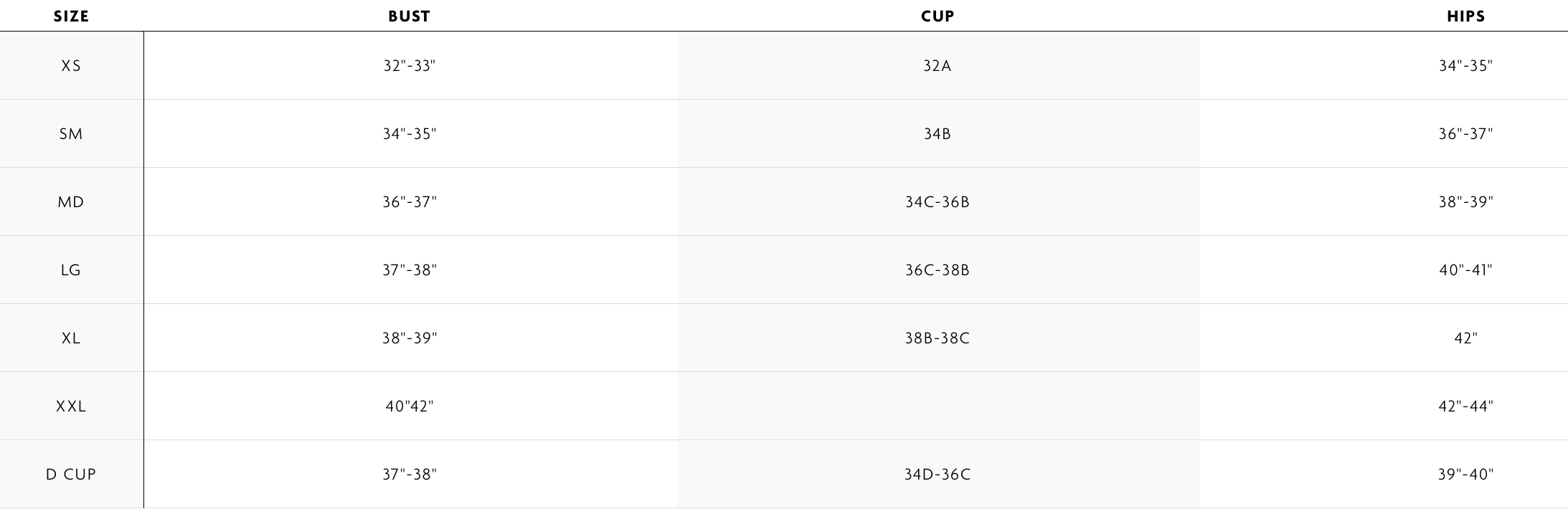Screen dimensions: 1568x509
Task: Click the 36C-38B cup cell
Action: coord(938,270)
